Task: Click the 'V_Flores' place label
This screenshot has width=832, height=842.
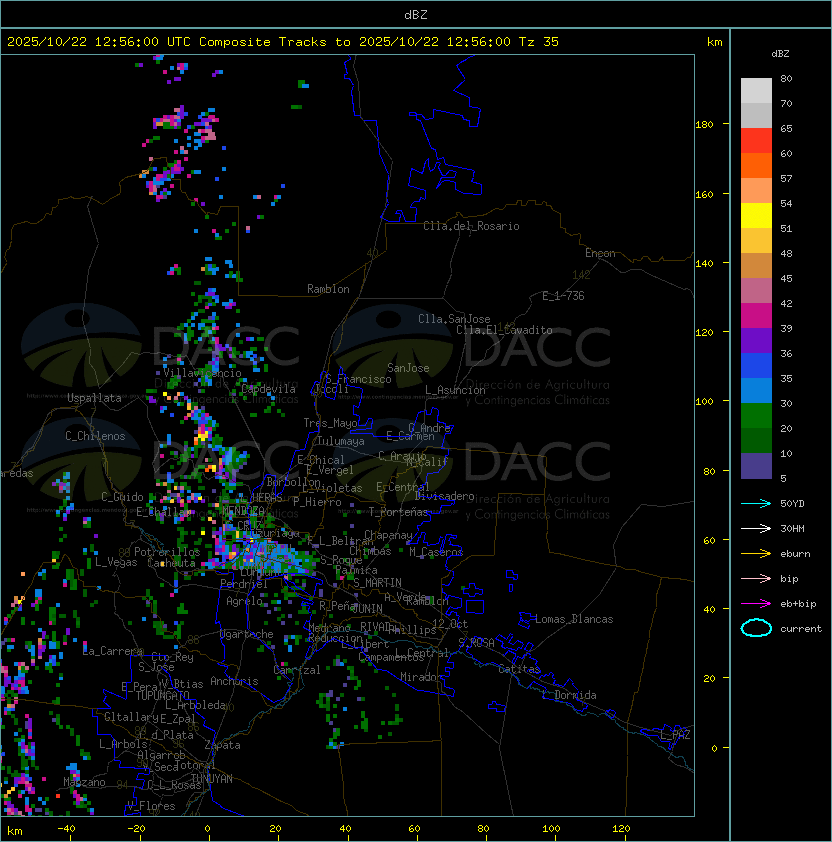Action: (x=151, y=806)
